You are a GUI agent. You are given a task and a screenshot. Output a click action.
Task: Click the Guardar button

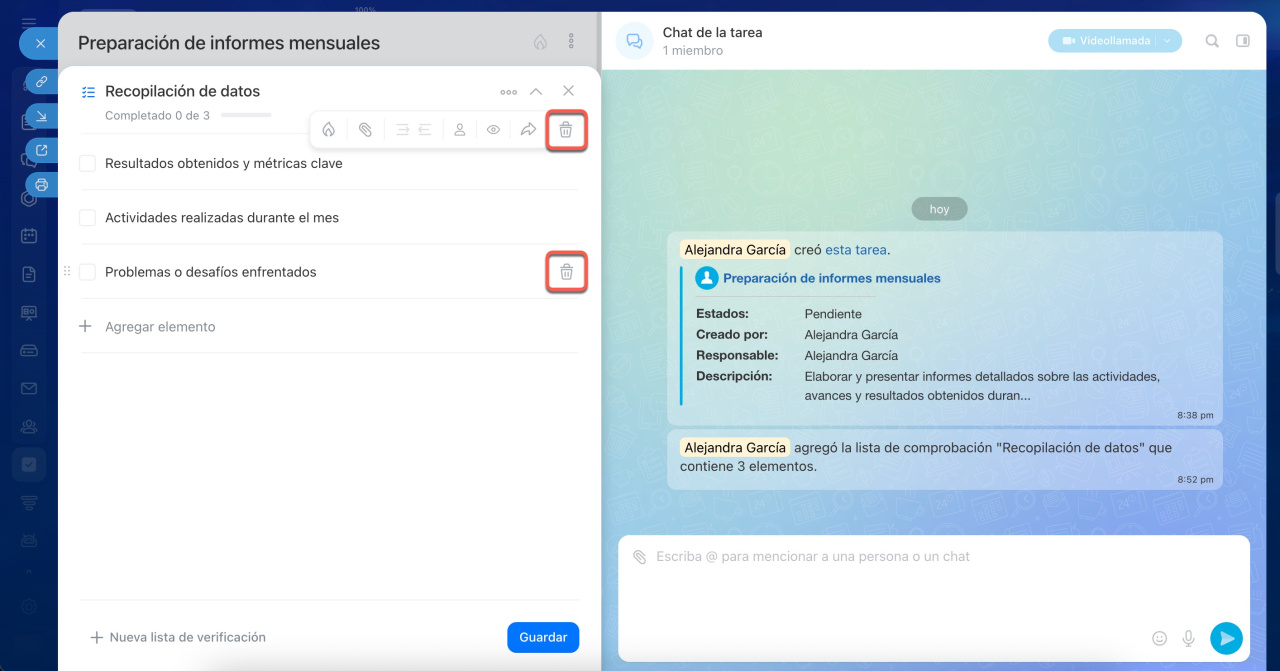coord(543,637)
